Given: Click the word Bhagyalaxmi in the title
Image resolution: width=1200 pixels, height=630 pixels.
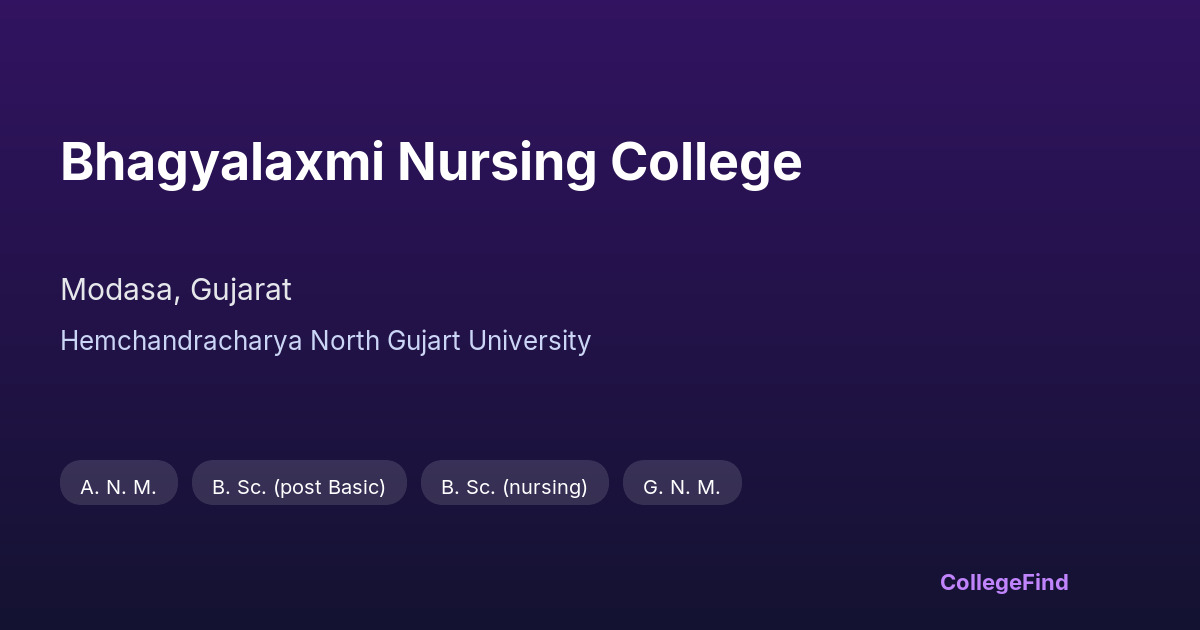Looking at the screenshot, I should pyautogui.click(x=222, y=162).
